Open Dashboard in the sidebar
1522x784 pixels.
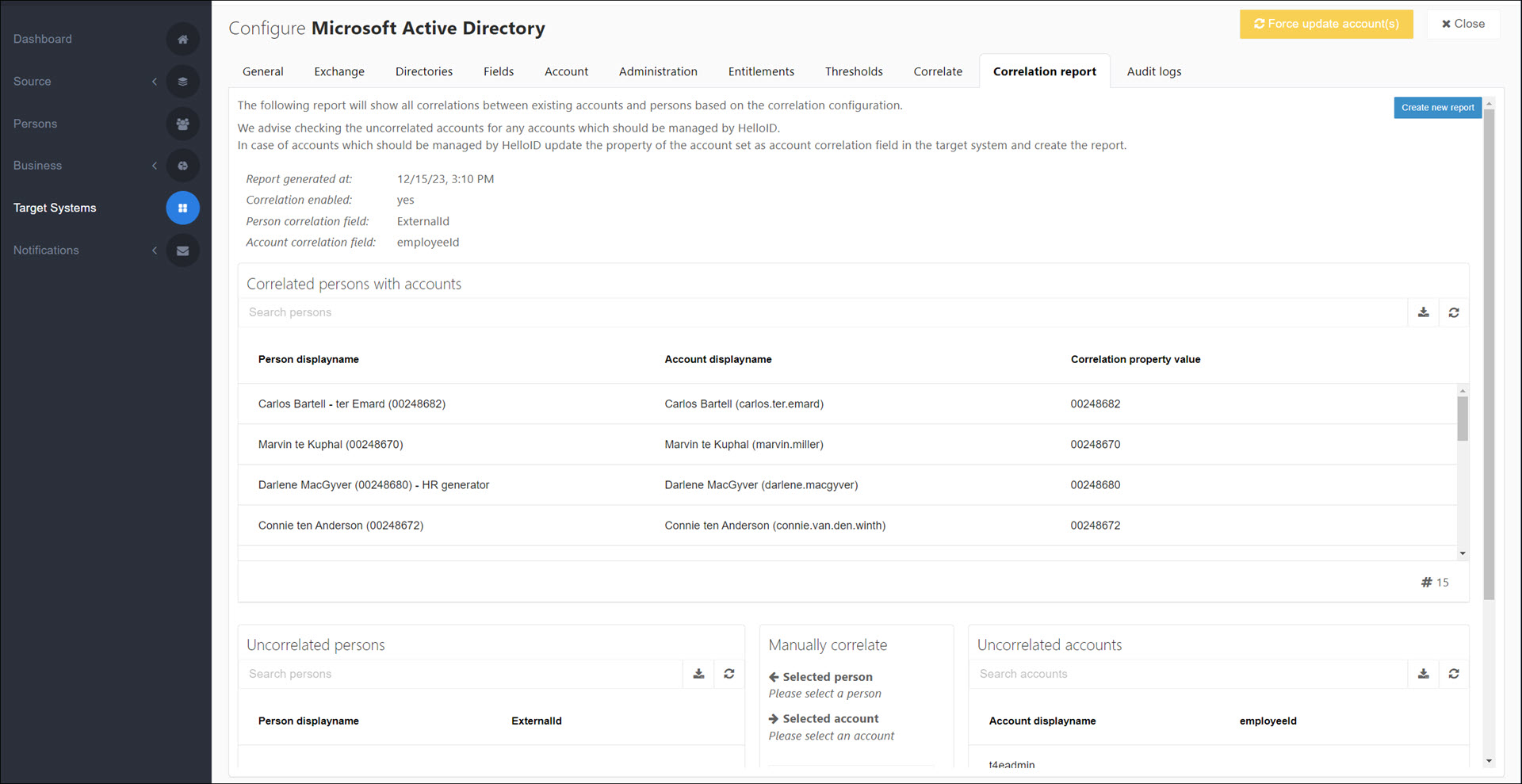[43, 39]
